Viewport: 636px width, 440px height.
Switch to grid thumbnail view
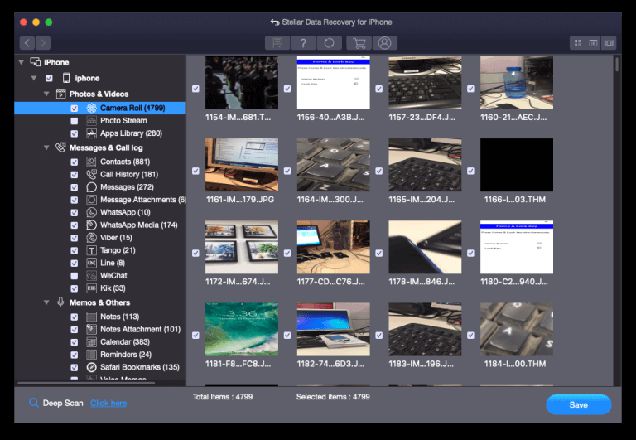pos(578,43)
